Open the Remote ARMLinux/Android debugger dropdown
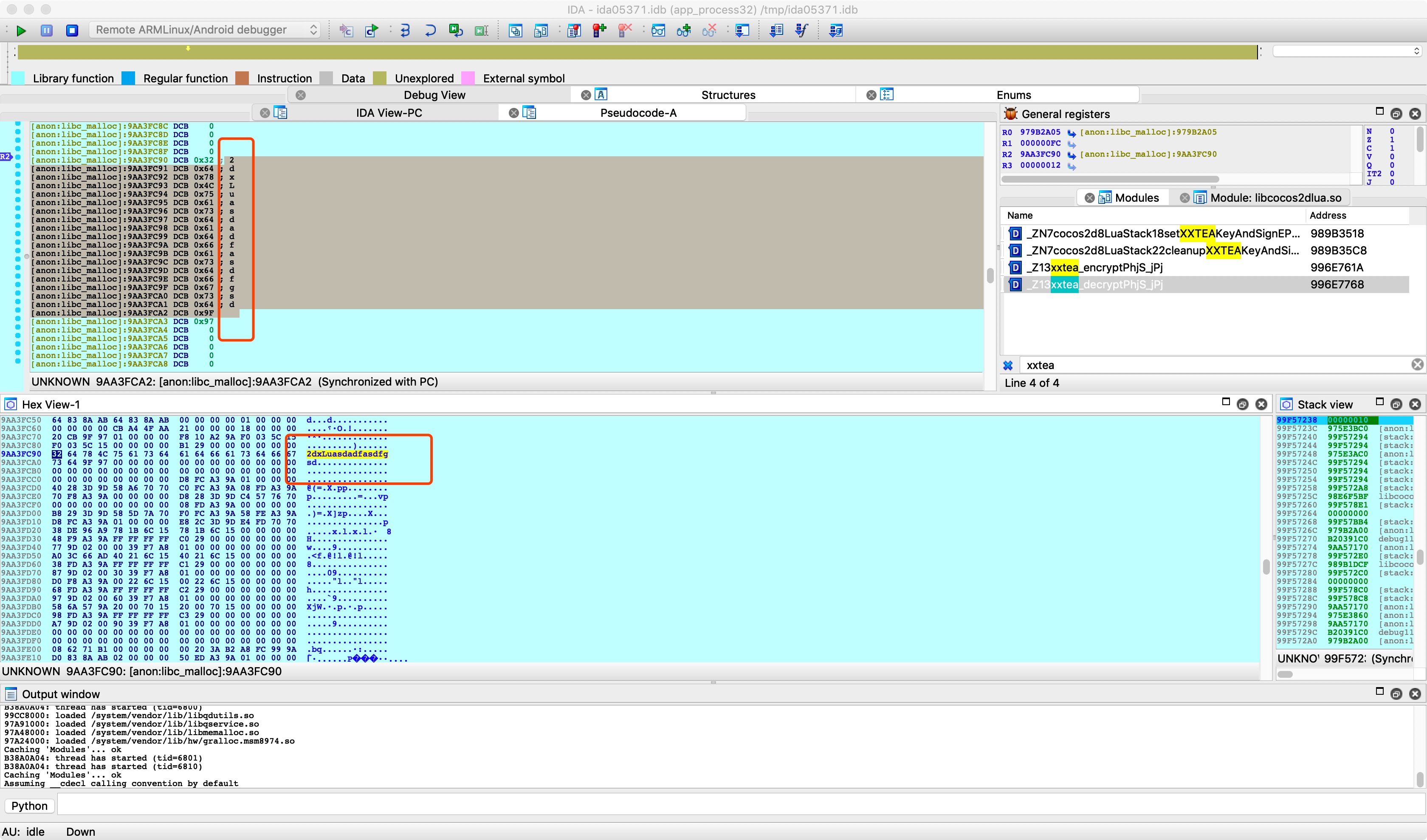Screen dimensions: 1427x840 click(x=205, y=30)
